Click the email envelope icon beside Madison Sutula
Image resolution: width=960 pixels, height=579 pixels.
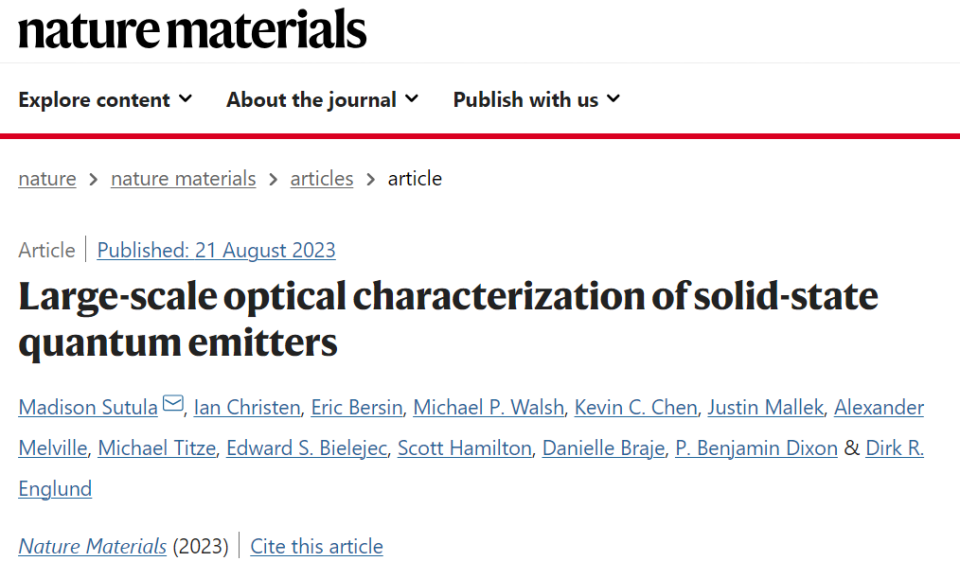coord(173,405)
